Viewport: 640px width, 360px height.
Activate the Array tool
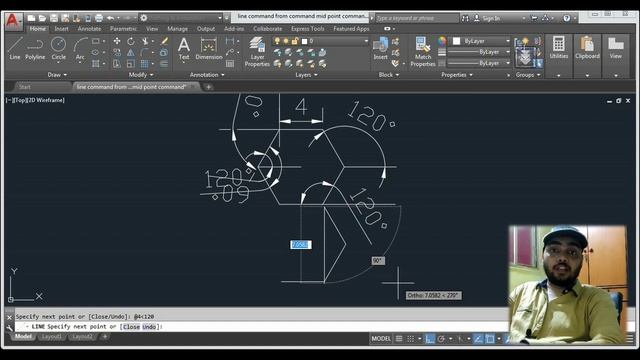coord(144,64)
